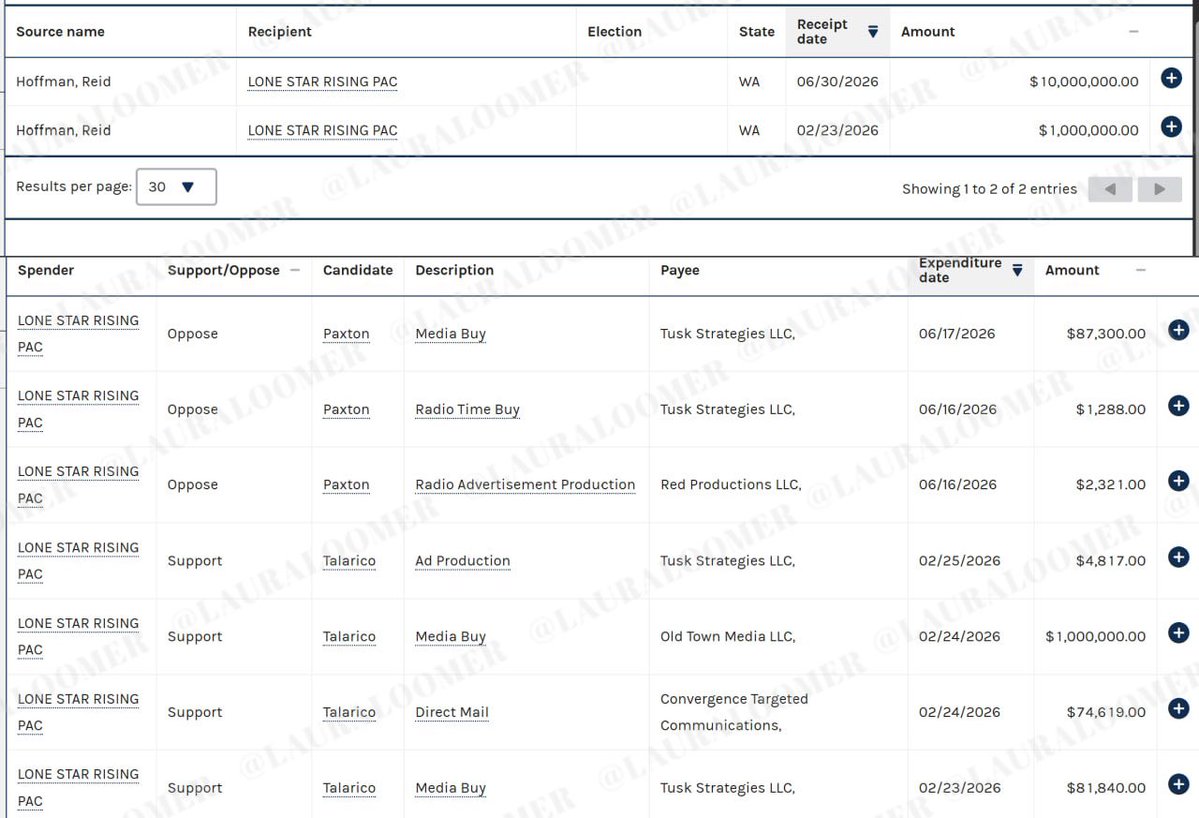Screen dimensions: 1199x818
Task: Sort by Support/Oppose column
Action: (295, 271)
